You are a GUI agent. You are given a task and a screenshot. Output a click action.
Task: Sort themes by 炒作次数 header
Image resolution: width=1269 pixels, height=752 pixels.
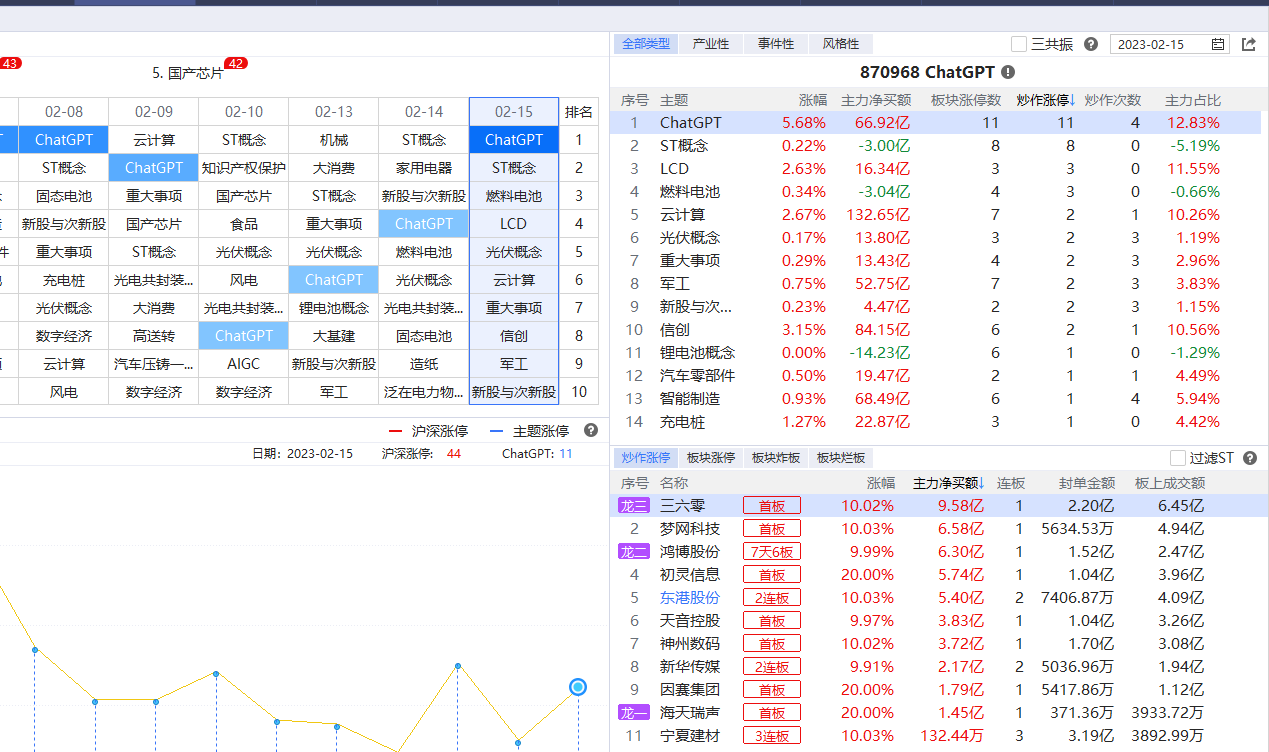(x=1113, y=100)
